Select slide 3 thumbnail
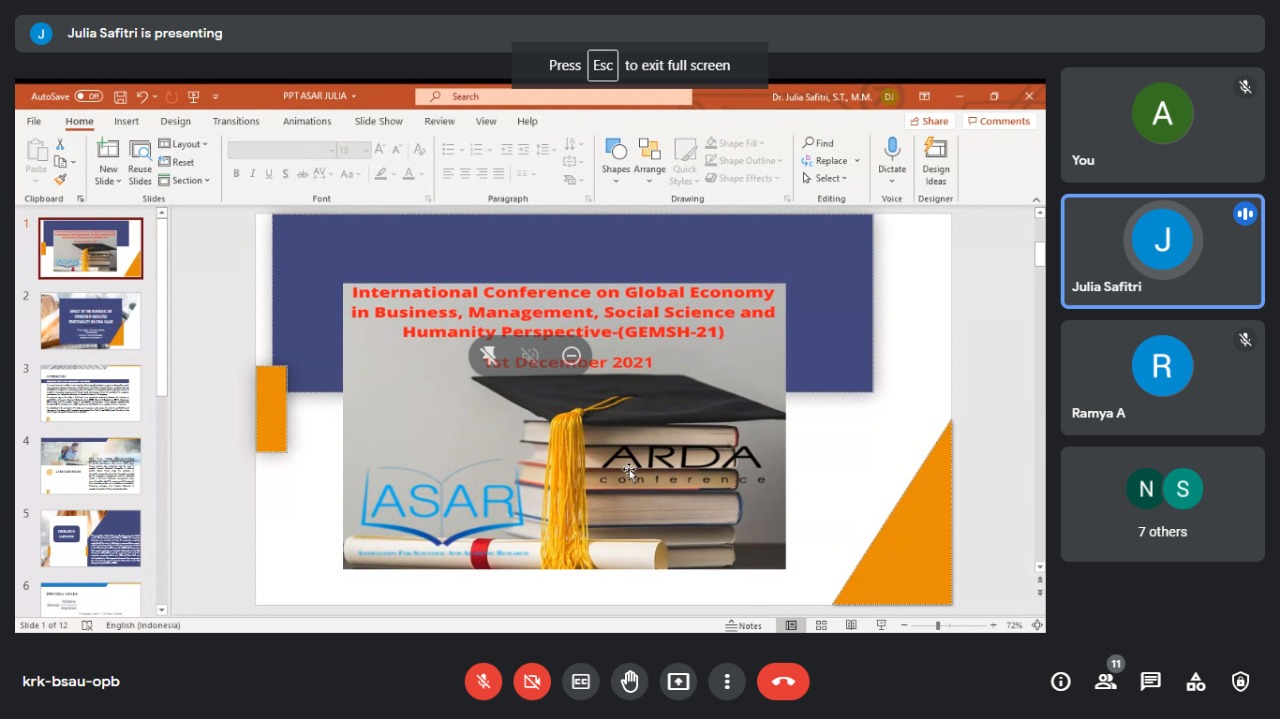1280x719 pixels. [90, 393]
